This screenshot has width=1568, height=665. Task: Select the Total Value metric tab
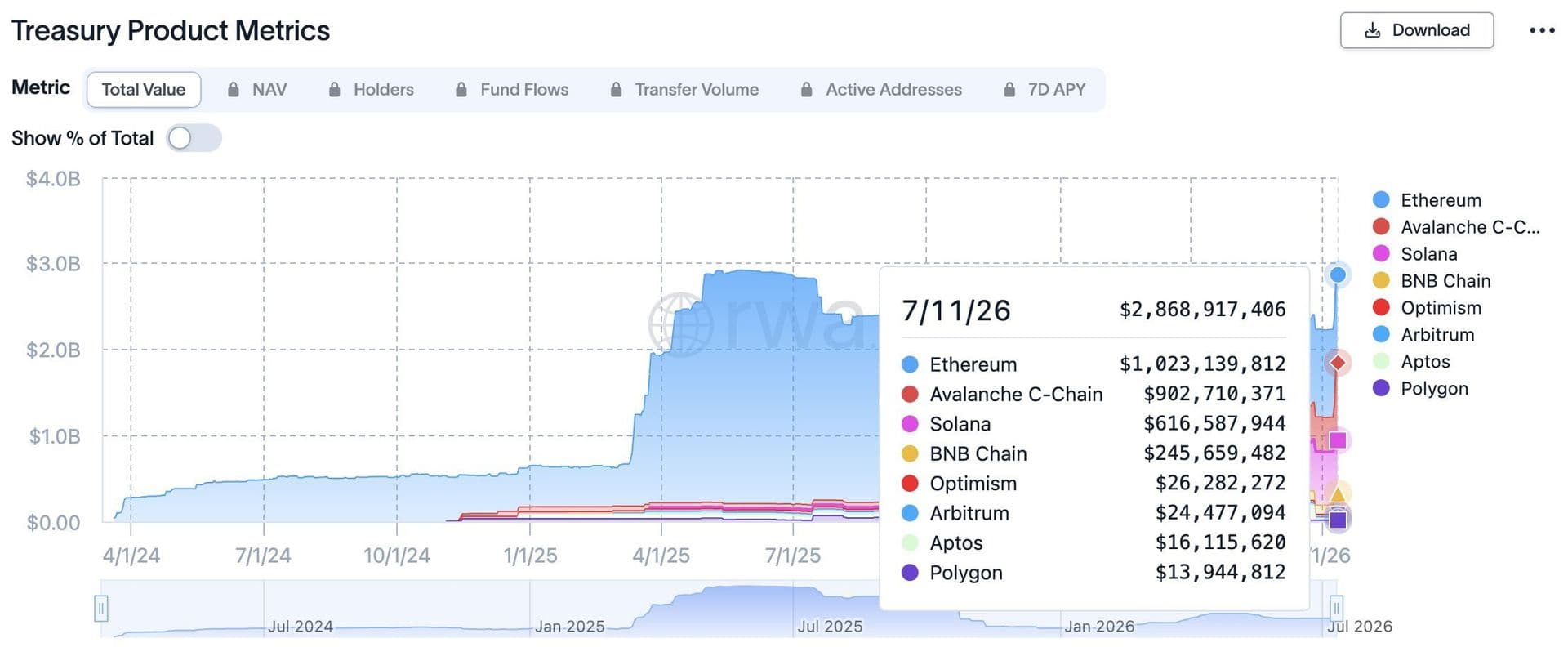click(144, 90)
